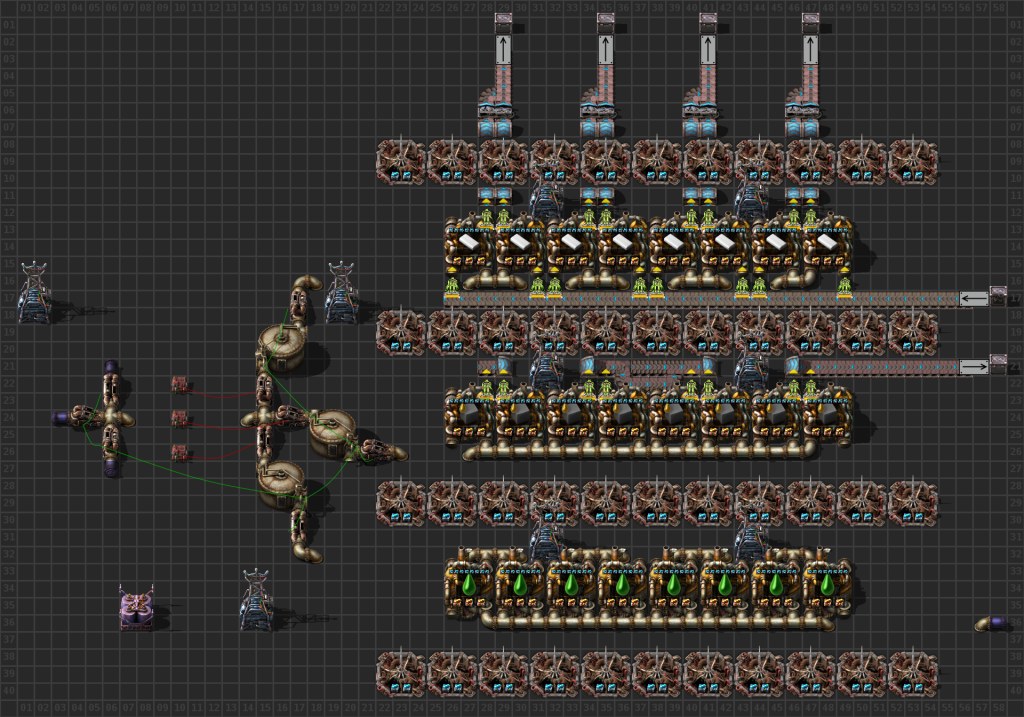Click the third up-arrow belt marker
Screen dimensions: 1024x717
point(708,50)
